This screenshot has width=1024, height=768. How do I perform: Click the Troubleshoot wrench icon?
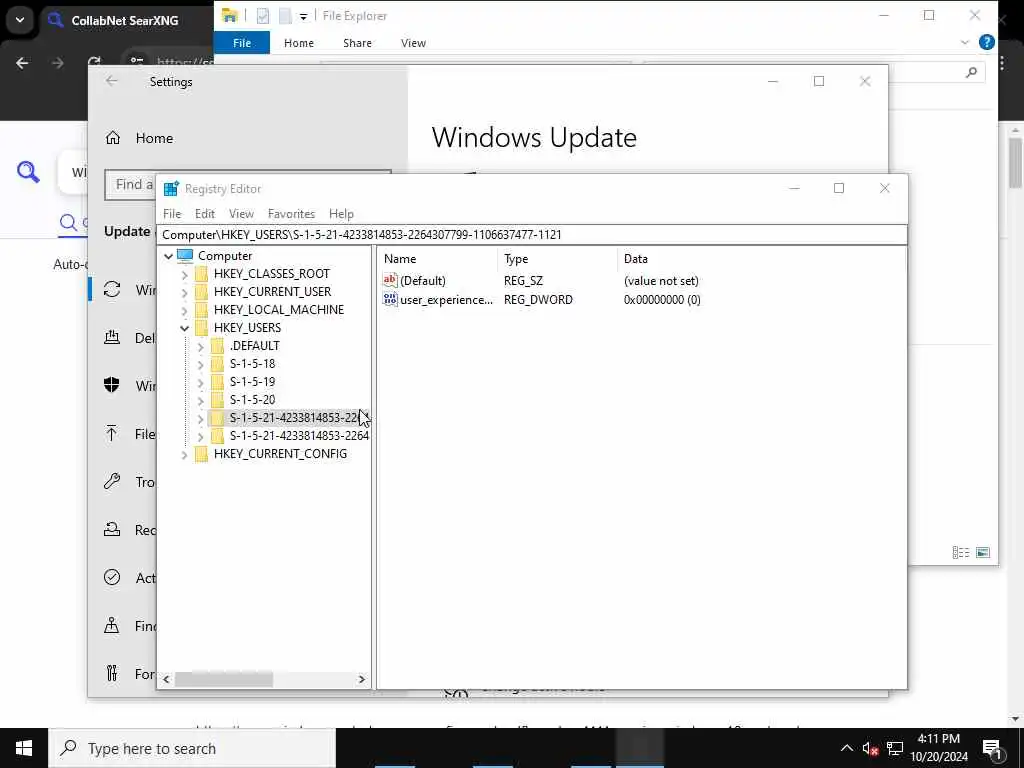112,481
